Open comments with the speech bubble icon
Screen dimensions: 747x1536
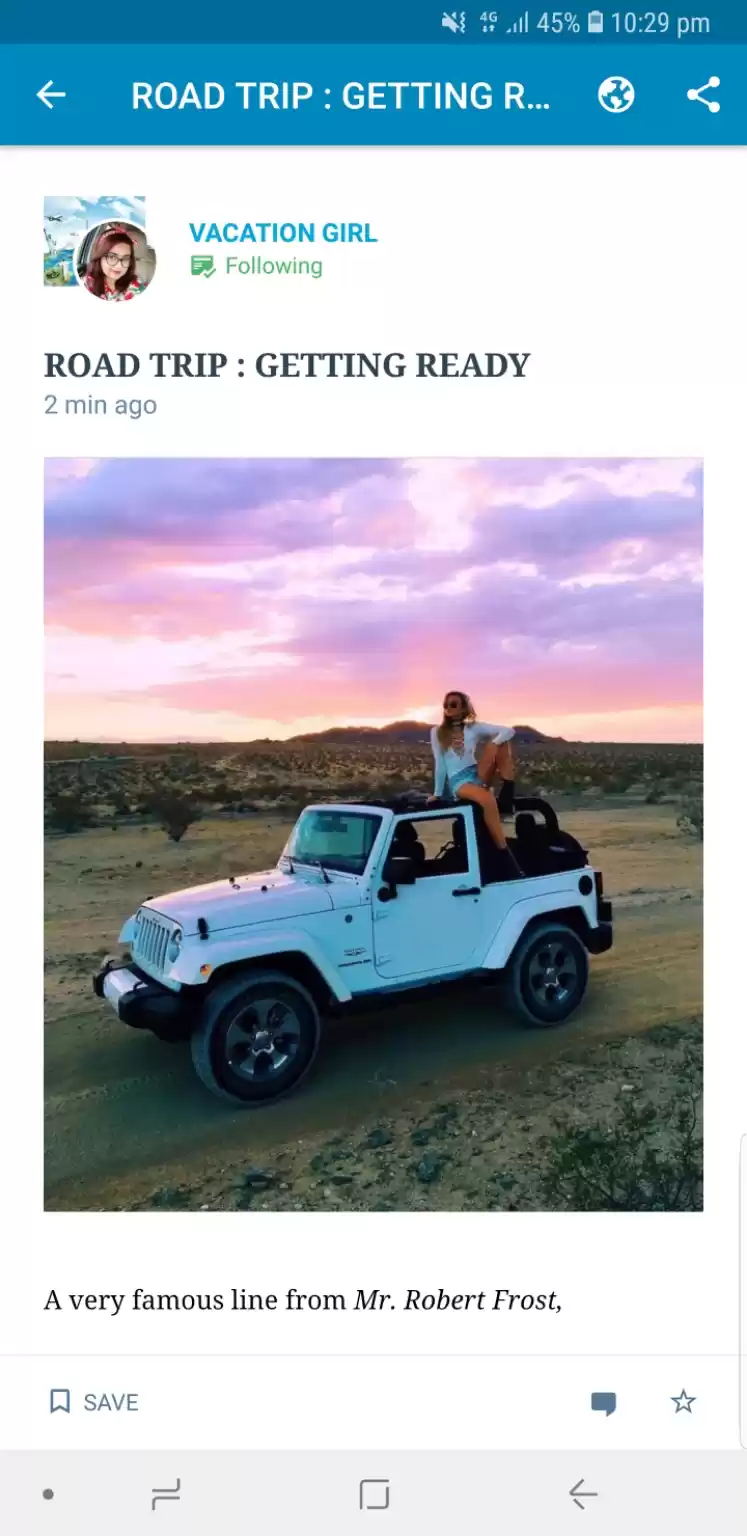pos(603,1403)
